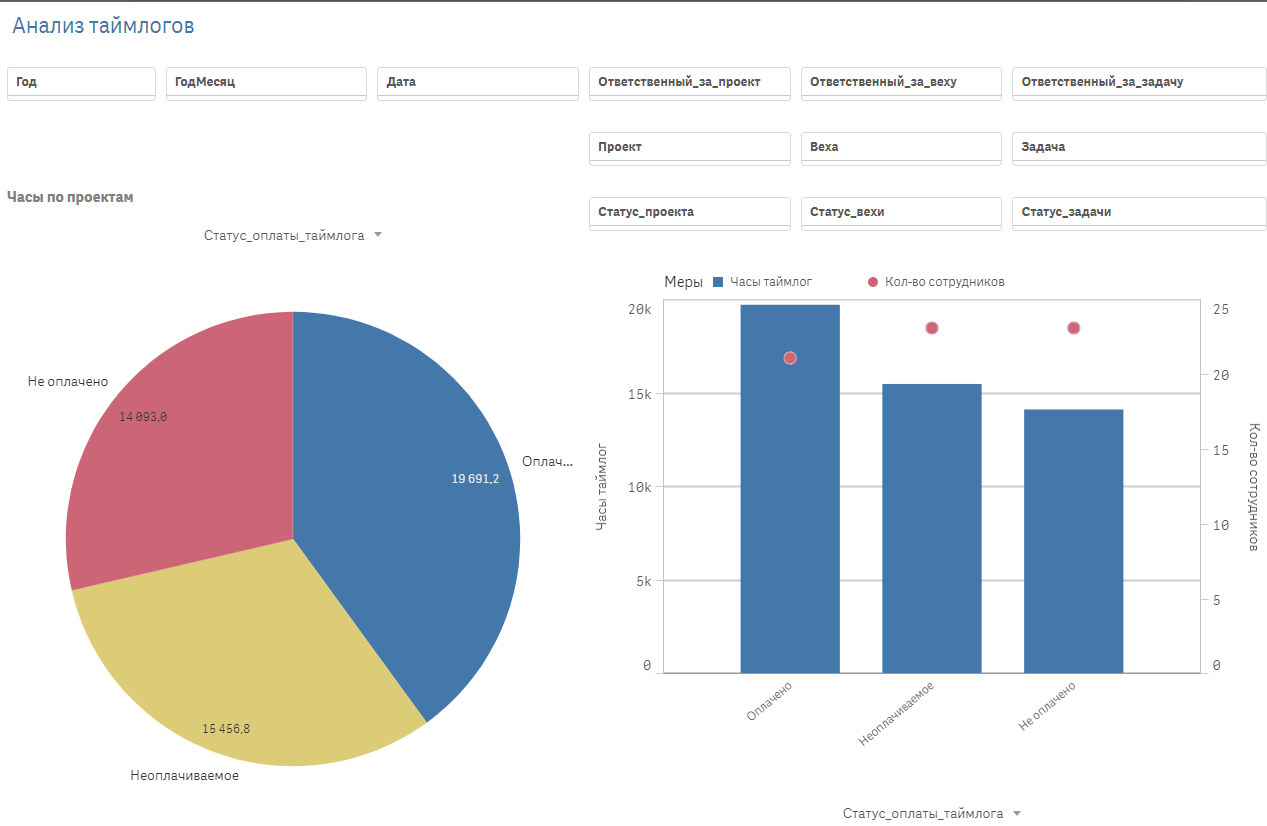Screen dimensions: 1267x826
Task: Click the Ответственный_за_задачу filter
Action: 1138,83
